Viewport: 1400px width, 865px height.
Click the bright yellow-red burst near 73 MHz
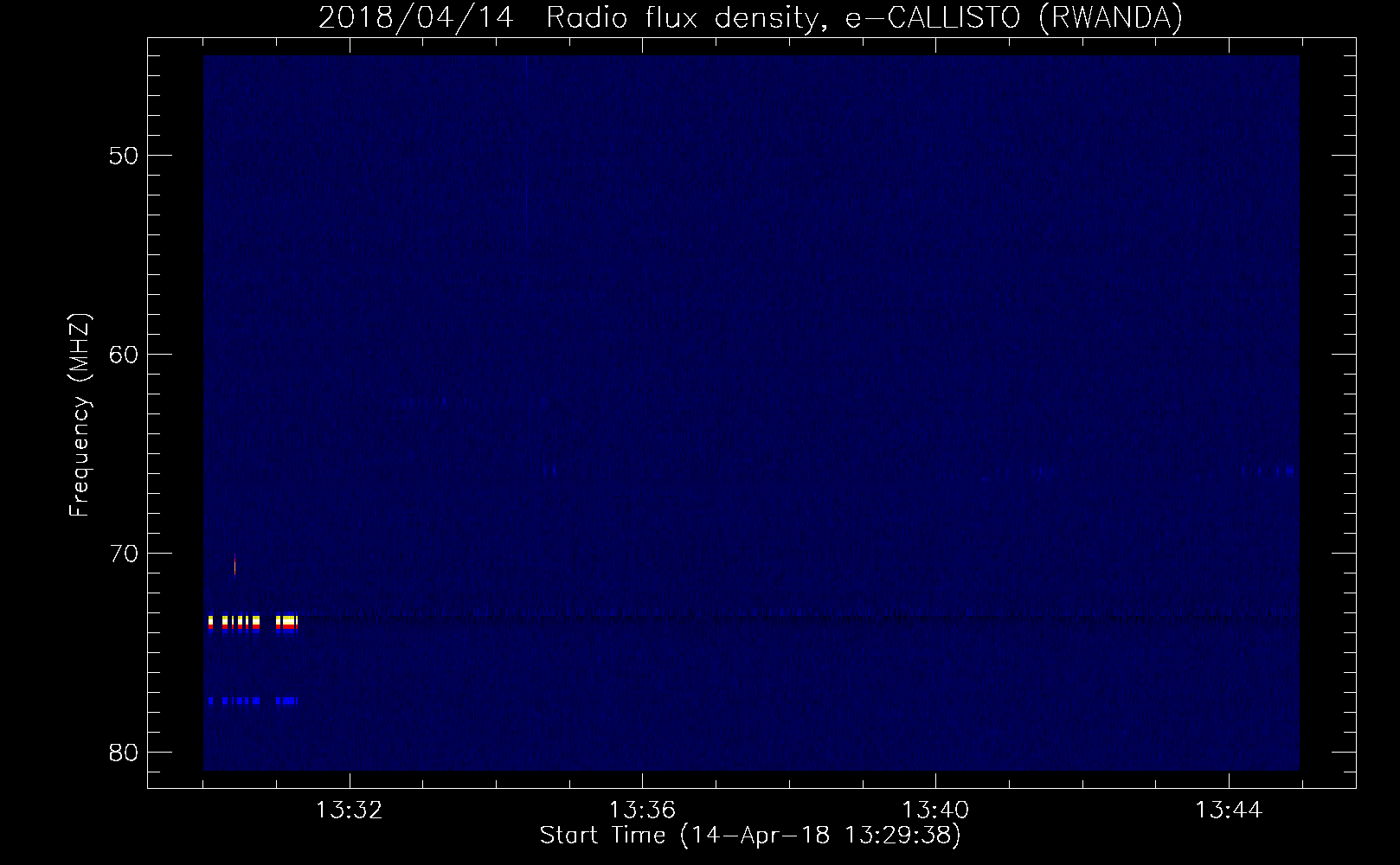253,623
